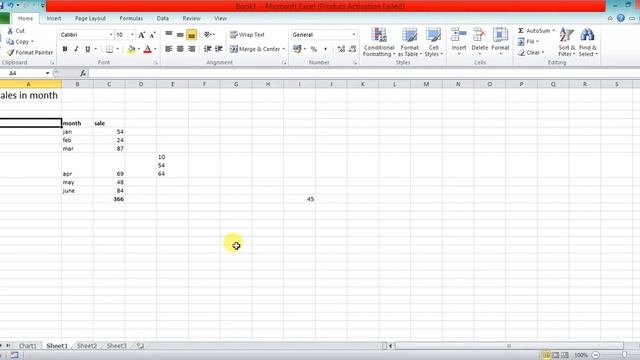The height and width of the screenshot is (360, 640).
Task: Toggle Italic formatting
Action: [x=76, y=49]
